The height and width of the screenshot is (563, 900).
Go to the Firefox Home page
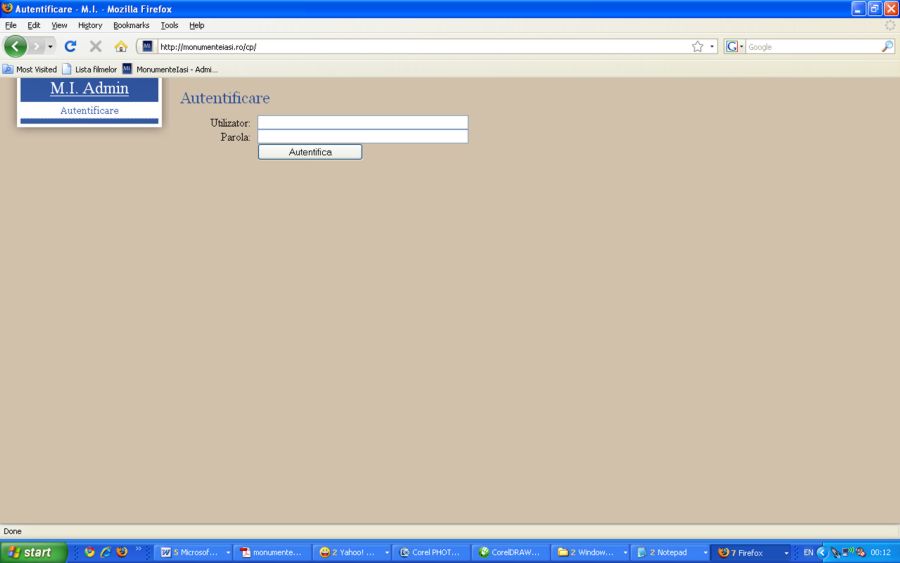tap(121, 46)
